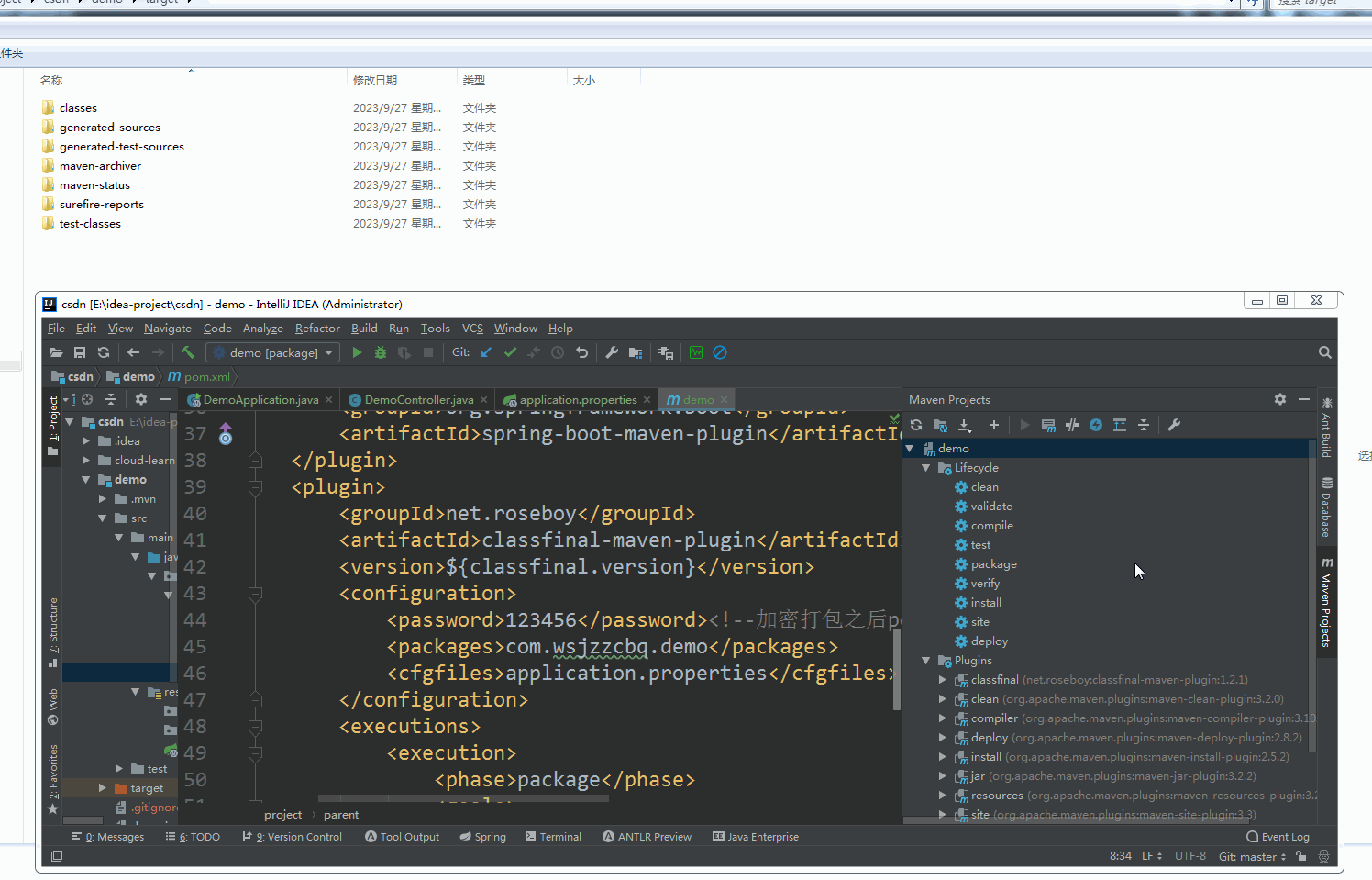This screenshot has width=1372, height=880.
Task: Click the Save All floppy disk icon
Action: [80, 352]
